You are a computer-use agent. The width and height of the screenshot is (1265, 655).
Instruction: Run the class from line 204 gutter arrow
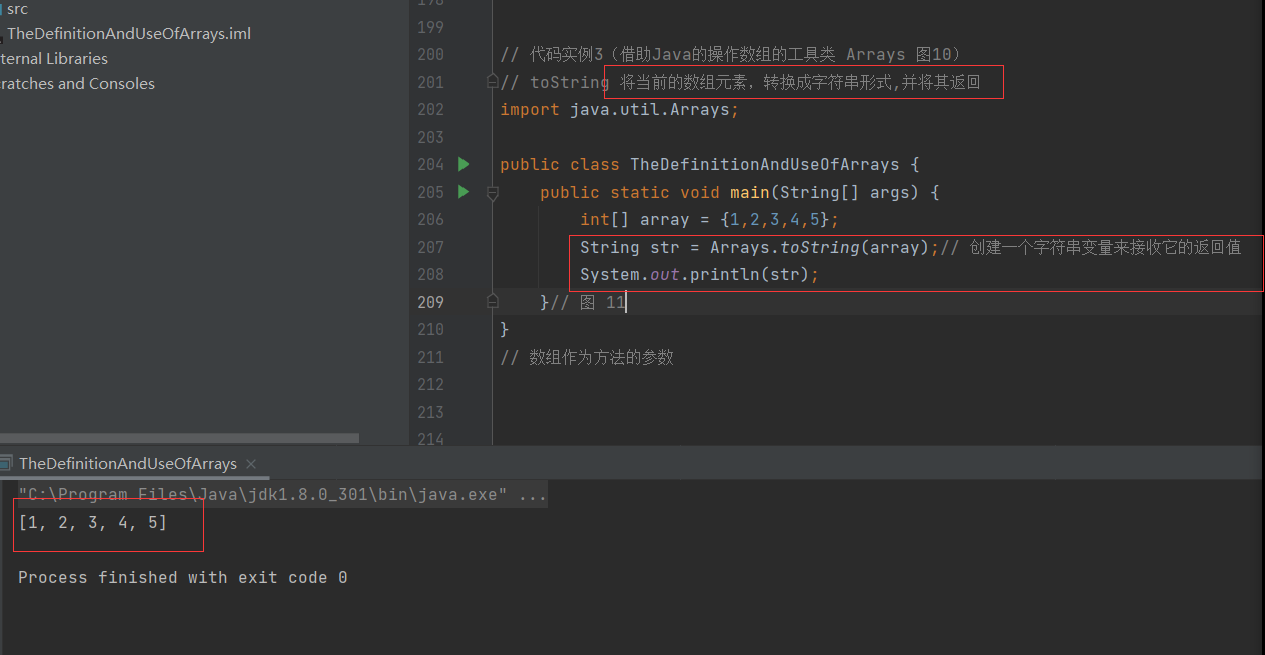click(463, 164)
